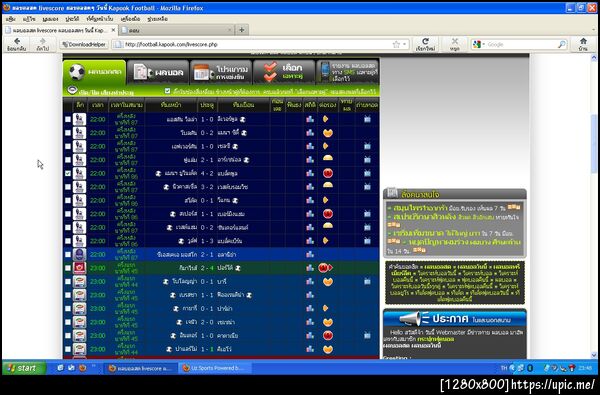Click TV icon in Newcastle 3-2 row
The image size is (600, 395).
click(x=367, y=187)
